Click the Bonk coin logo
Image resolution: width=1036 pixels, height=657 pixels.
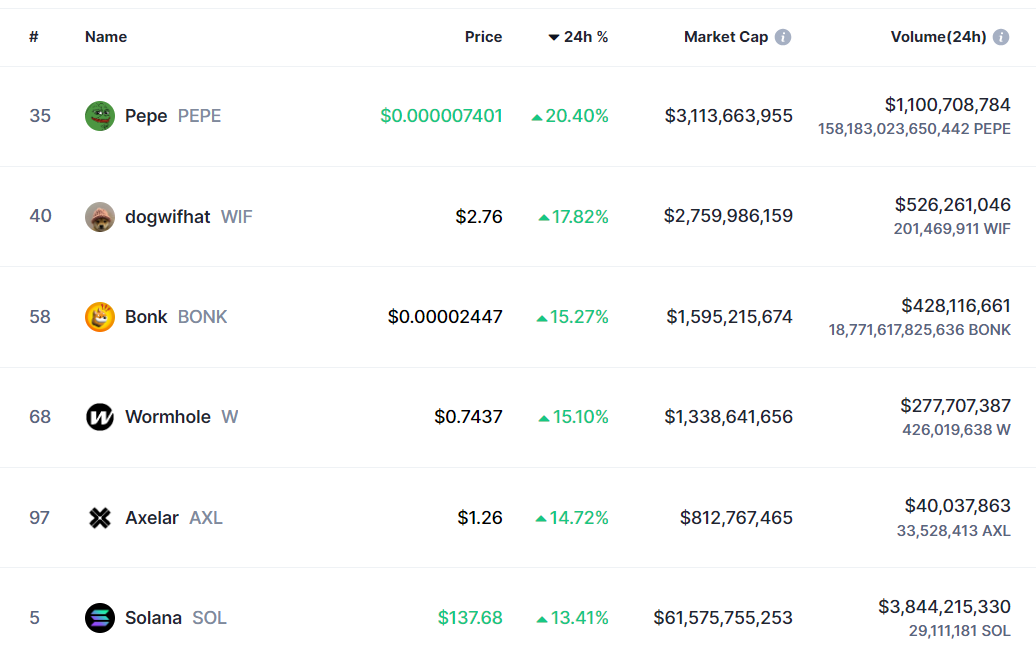[100, 317]
